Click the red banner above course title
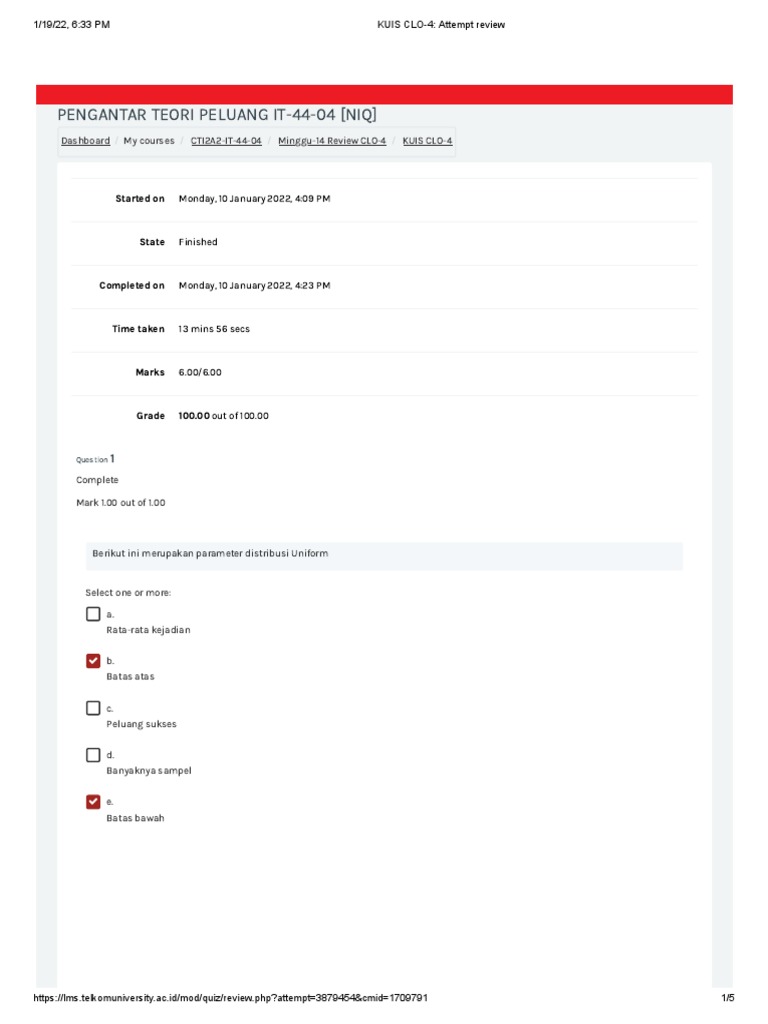The height and width of the screenshot is (1024, 768). pyautogui.click(x=384, y=95)
